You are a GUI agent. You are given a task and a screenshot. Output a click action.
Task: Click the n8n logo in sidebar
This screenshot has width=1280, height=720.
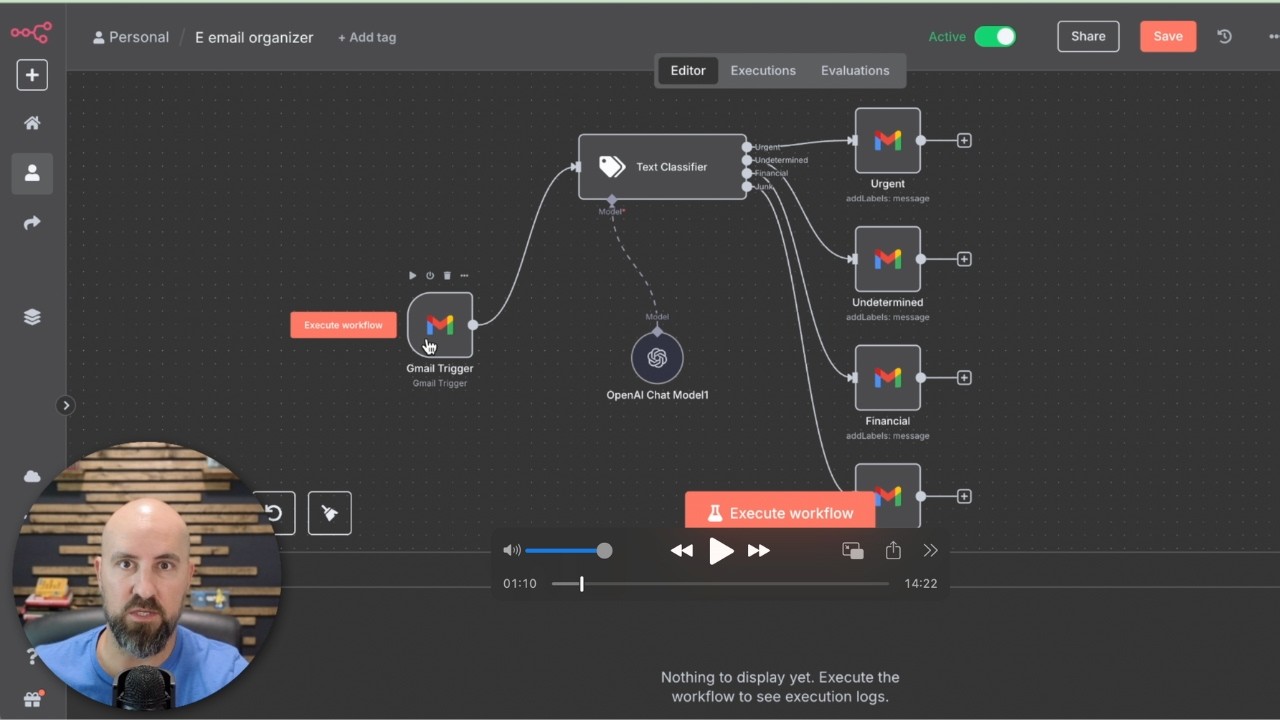pos(30,33)
